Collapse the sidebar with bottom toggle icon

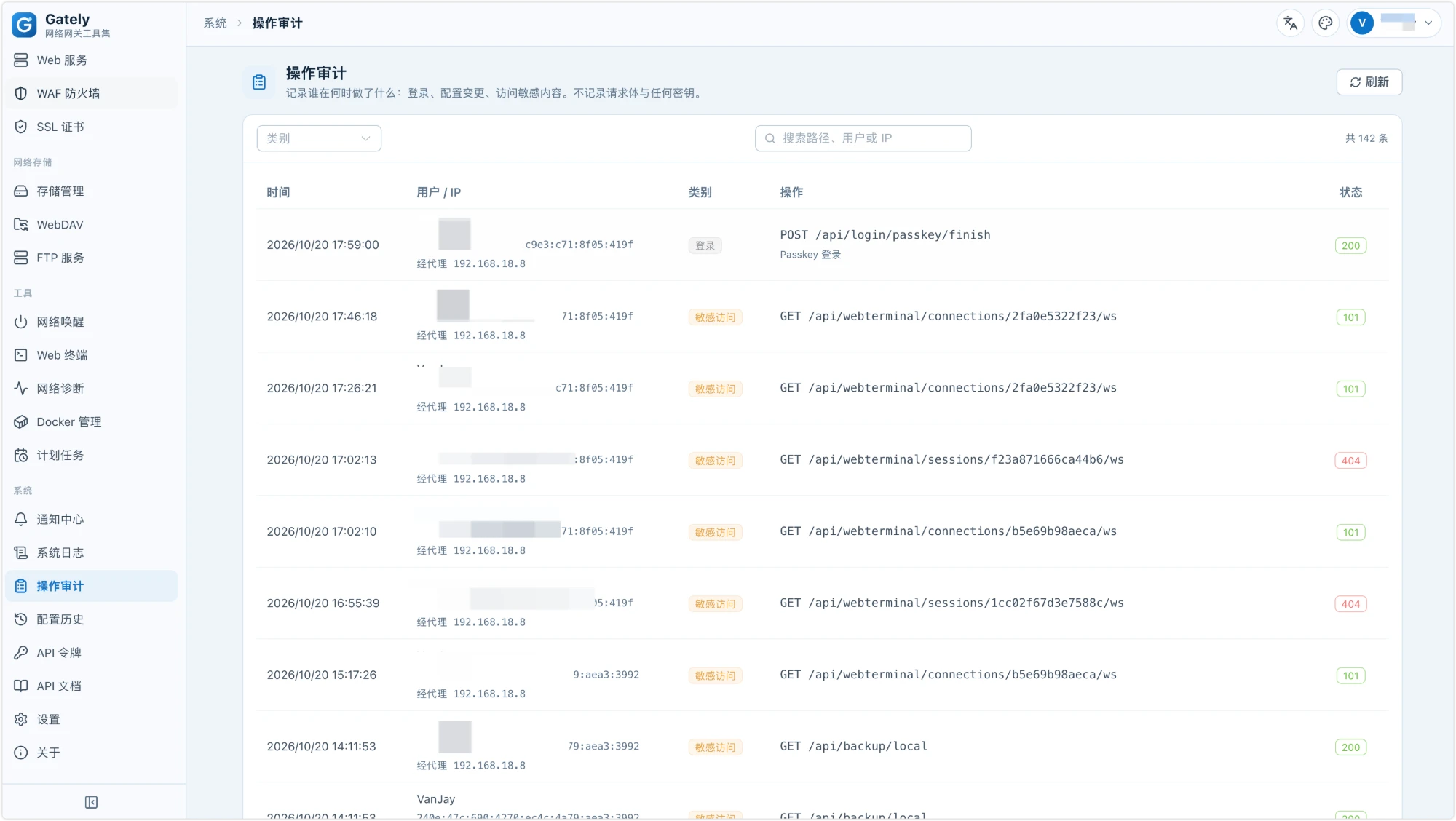91,802
